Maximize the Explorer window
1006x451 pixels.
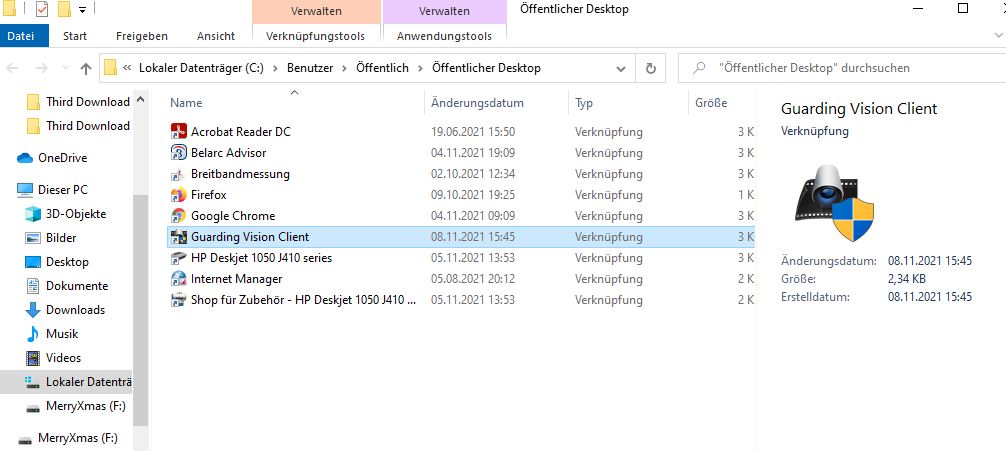coord(962,8)
